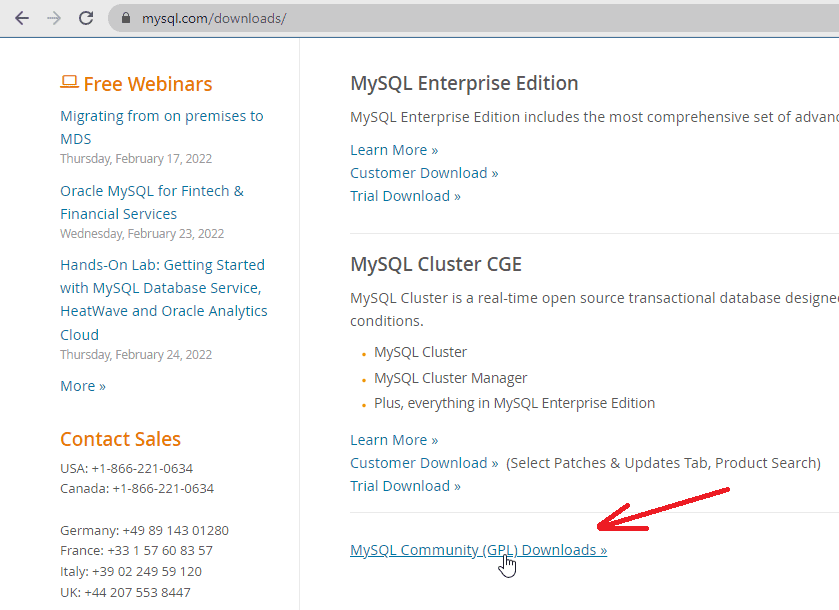Open Oracle MySQL for Fintech webinar
Image resolution: width=839 pixels, height=610 pixels.
click(152, 202)
